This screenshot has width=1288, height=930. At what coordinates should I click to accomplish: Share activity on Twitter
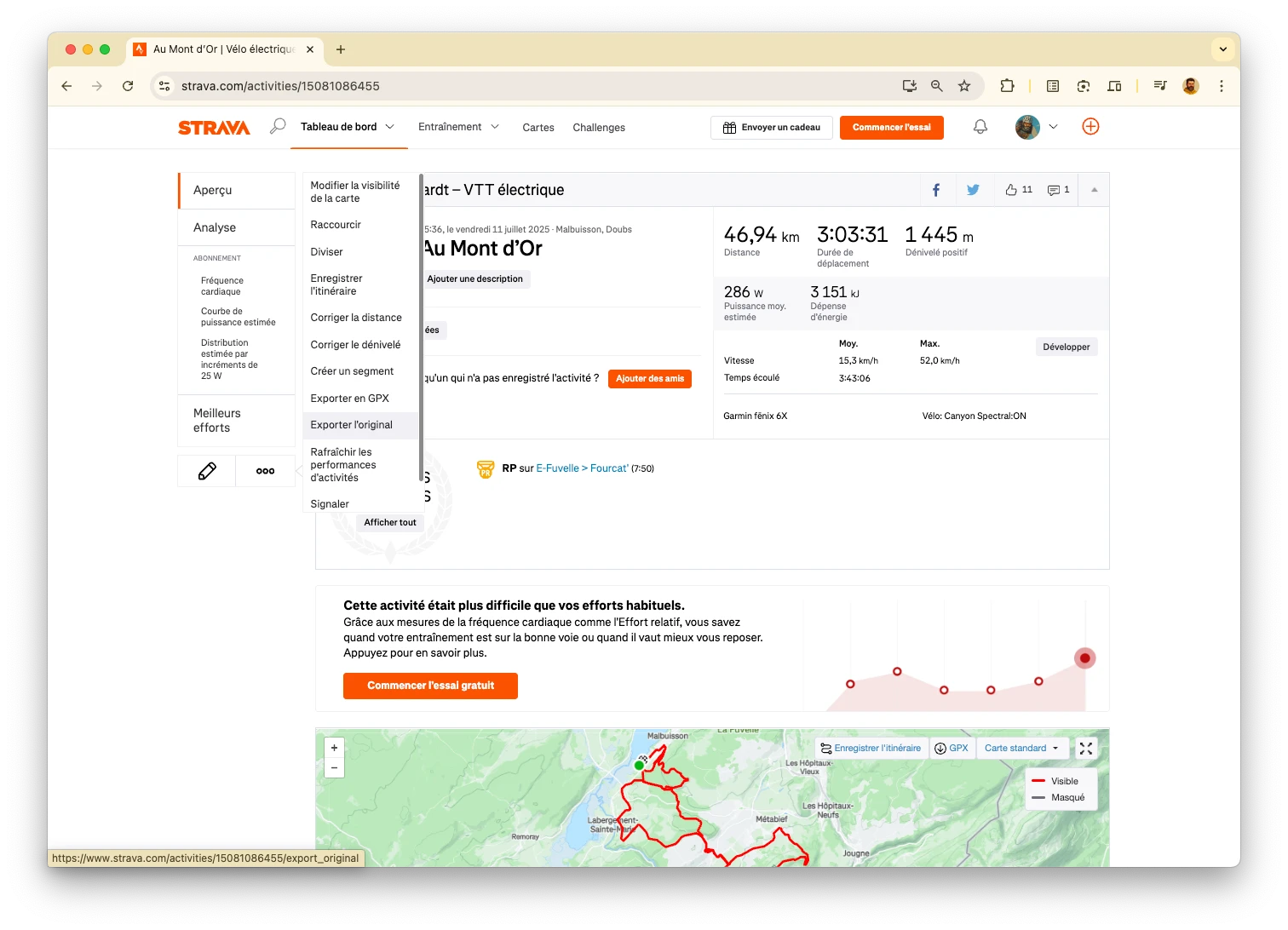(973, 190)
